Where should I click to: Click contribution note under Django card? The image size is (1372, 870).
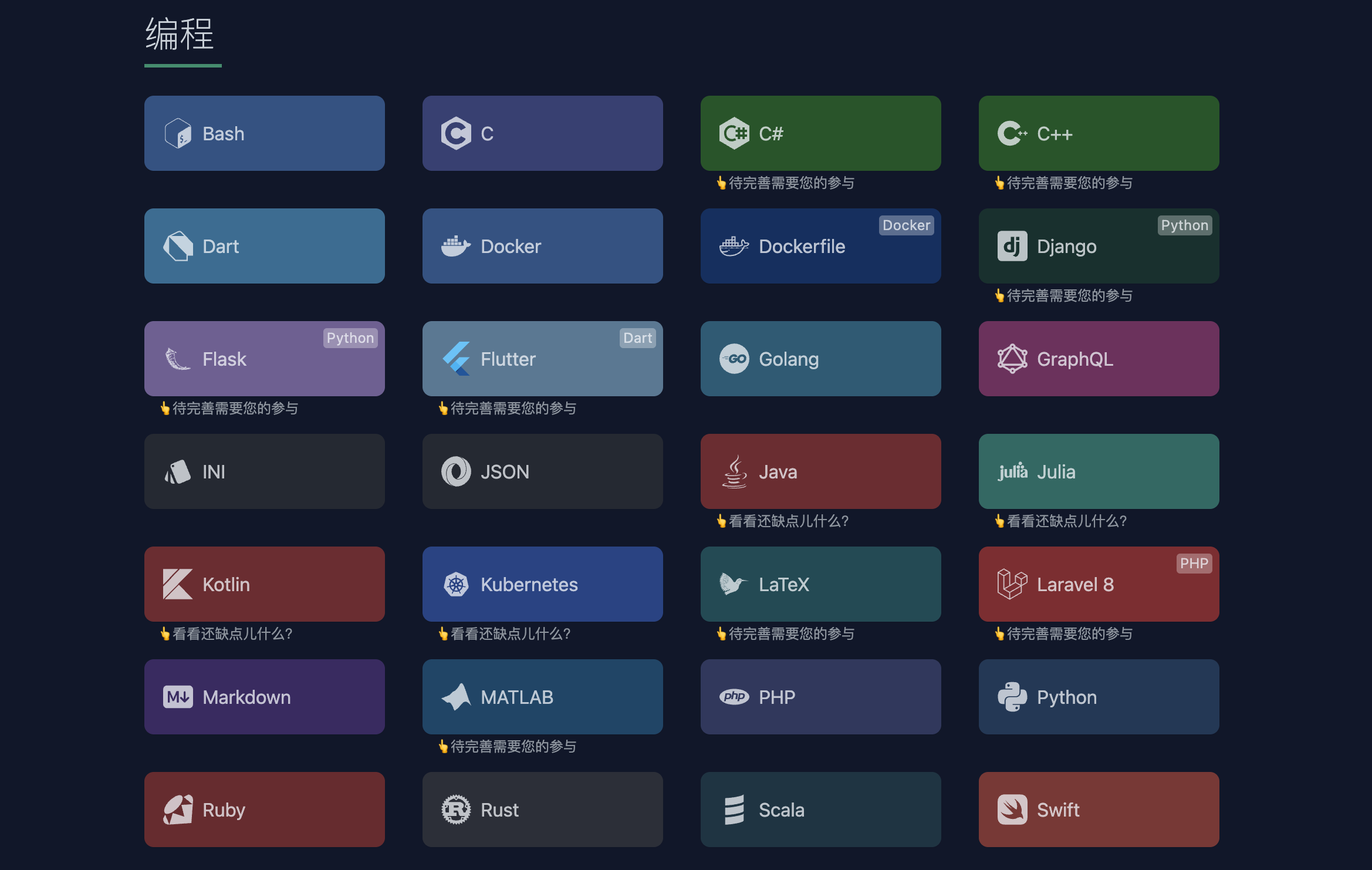pos(1063,296)
